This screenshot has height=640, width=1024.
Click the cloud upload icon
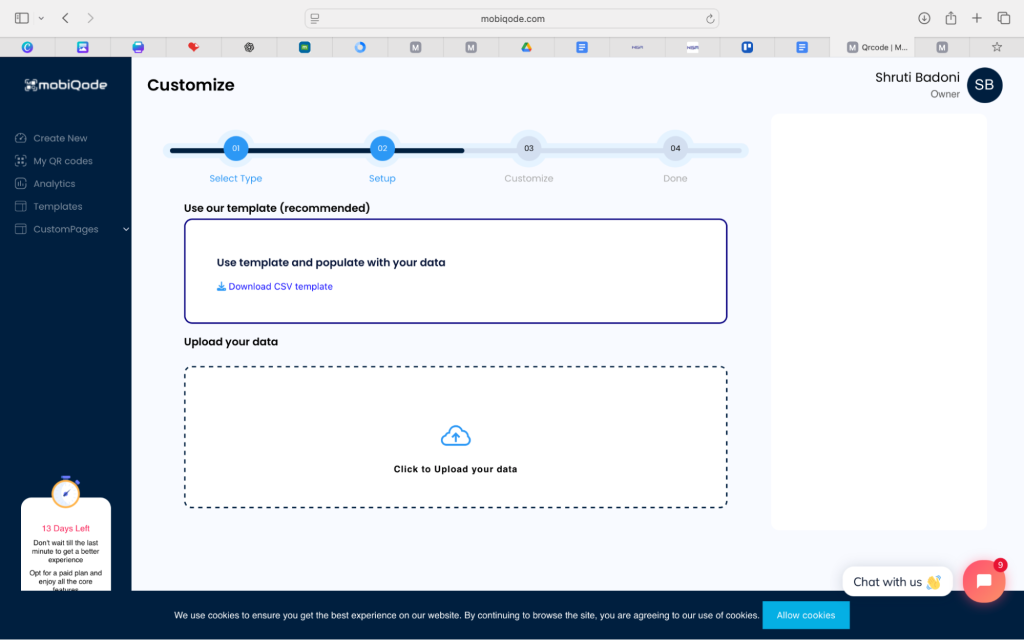(x=455, y=436)
